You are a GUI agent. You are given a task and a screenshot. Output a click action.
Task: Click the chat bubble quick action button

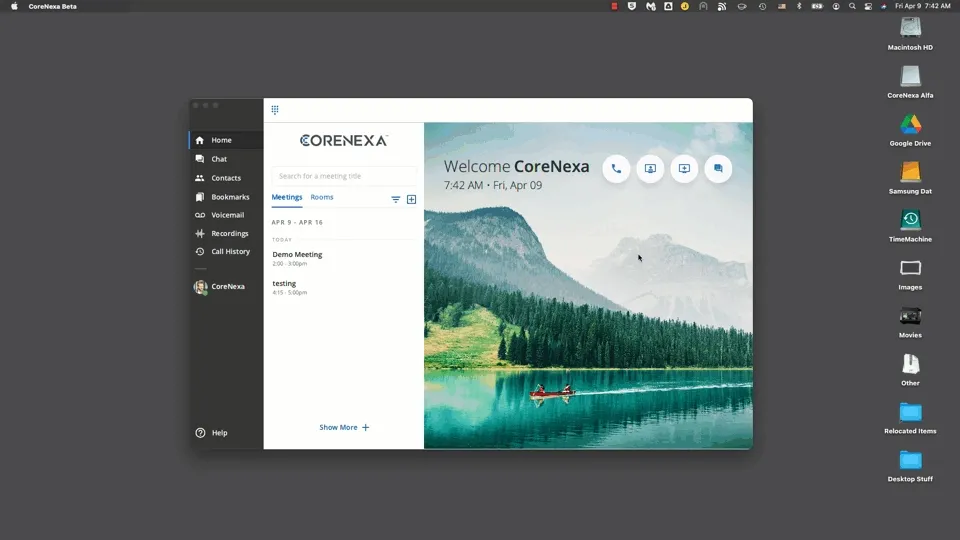pyautogui.click(x=718, y=169)
